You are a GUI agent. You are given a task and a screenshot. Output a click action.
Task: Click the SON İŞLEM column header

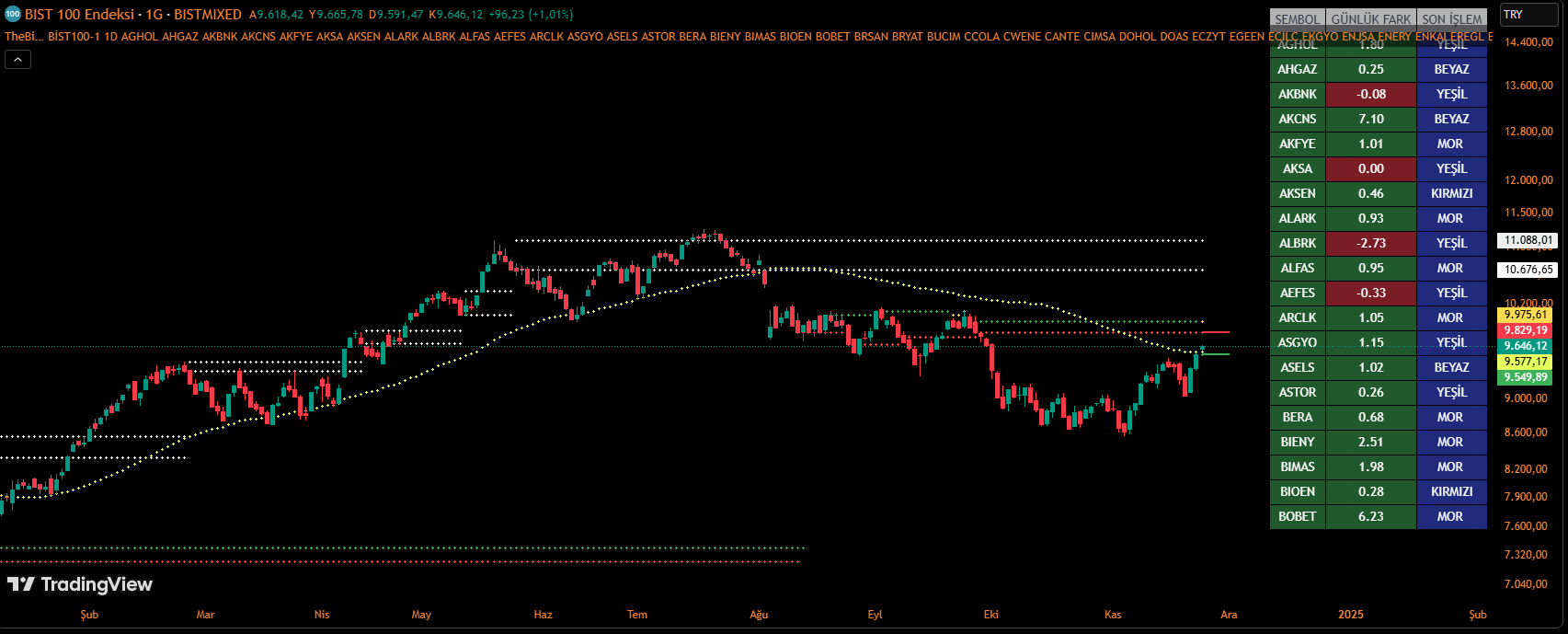point(1452,19)
